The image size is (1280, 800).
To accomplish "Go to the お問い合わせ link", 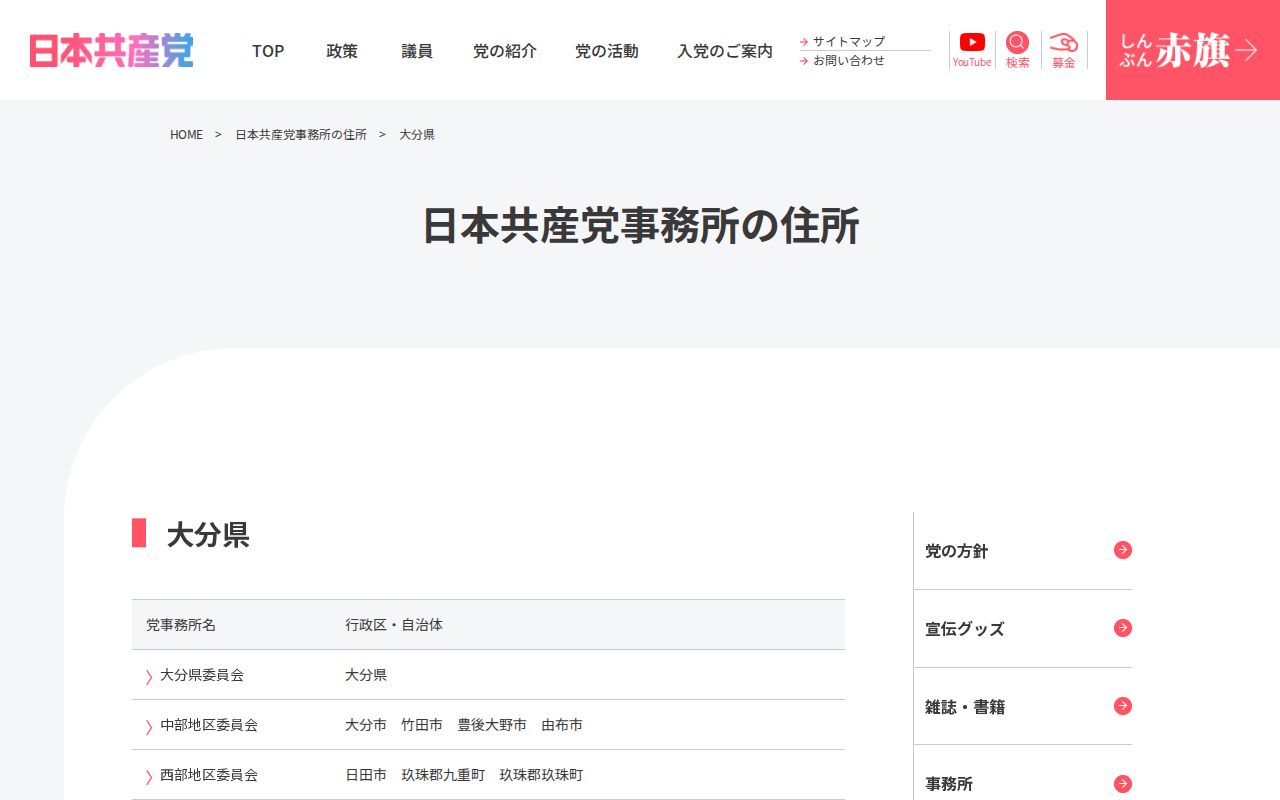I will [848, 60].
